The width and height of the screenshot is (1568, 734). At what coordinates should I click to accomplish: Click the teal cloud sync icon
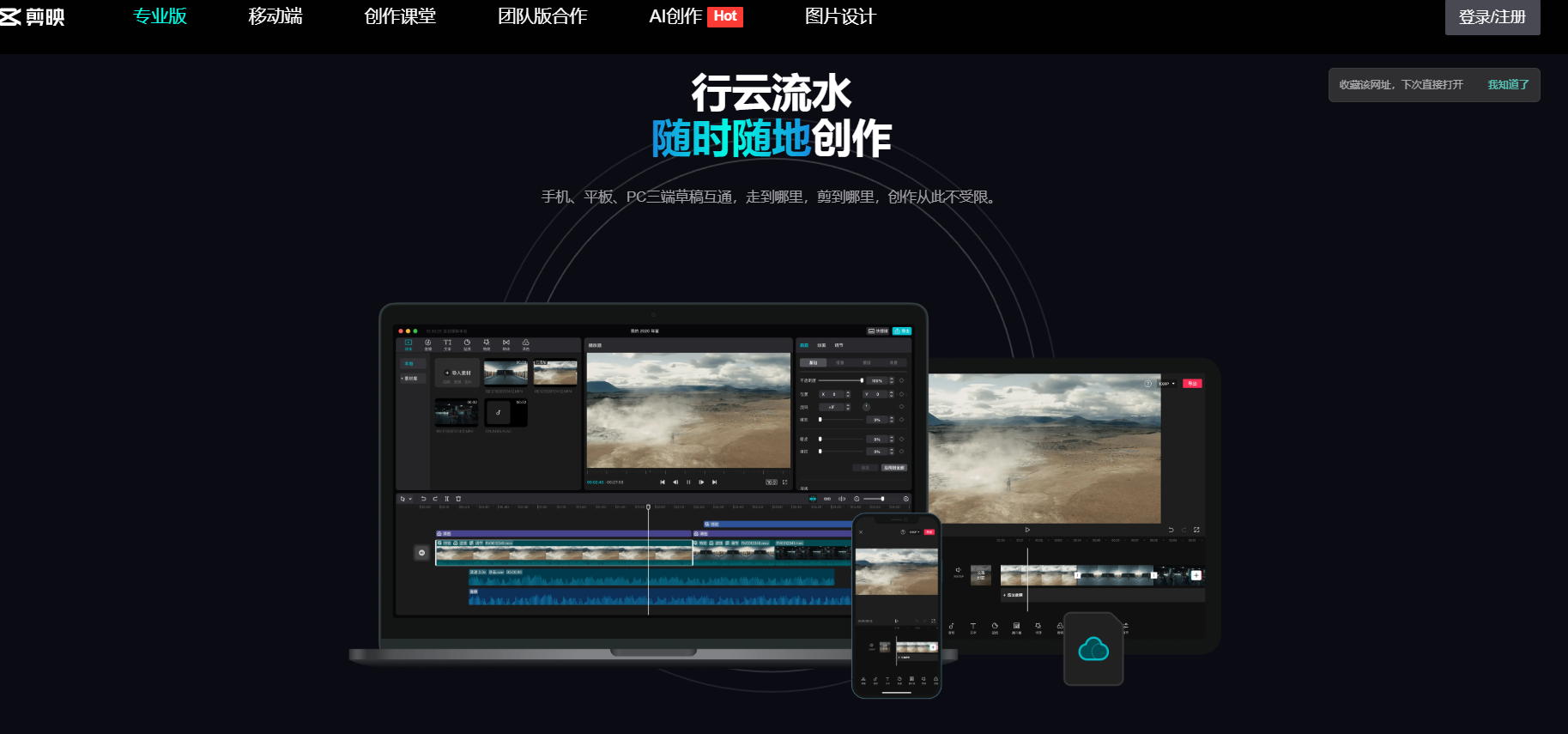(x=1093, y=649)
